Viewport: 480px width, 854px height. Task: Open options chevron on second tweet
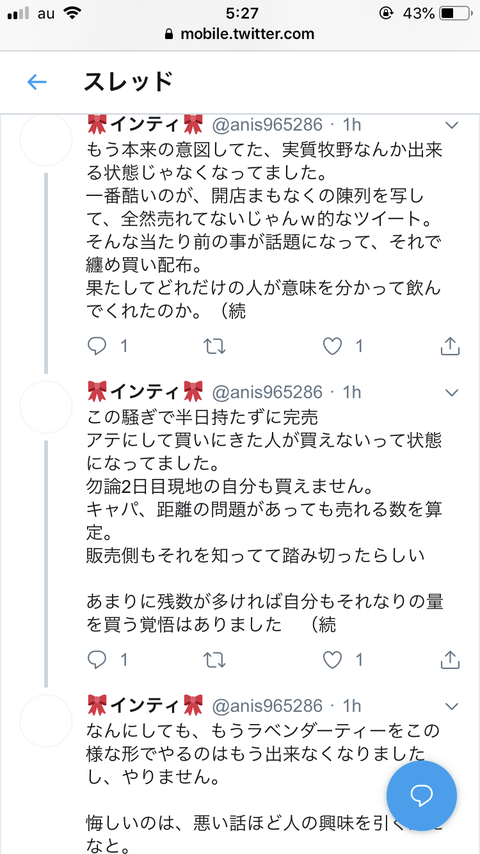click(452, 392)
